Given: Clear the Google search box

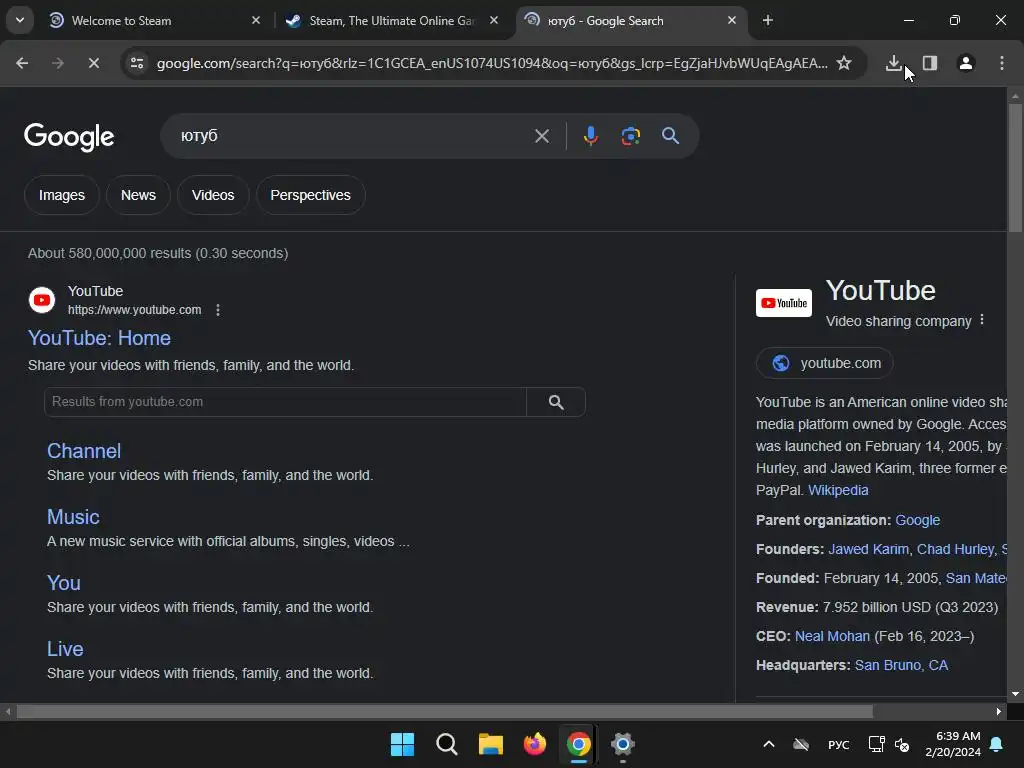Looking at the screenshot, I should click(x=541, y=136).
